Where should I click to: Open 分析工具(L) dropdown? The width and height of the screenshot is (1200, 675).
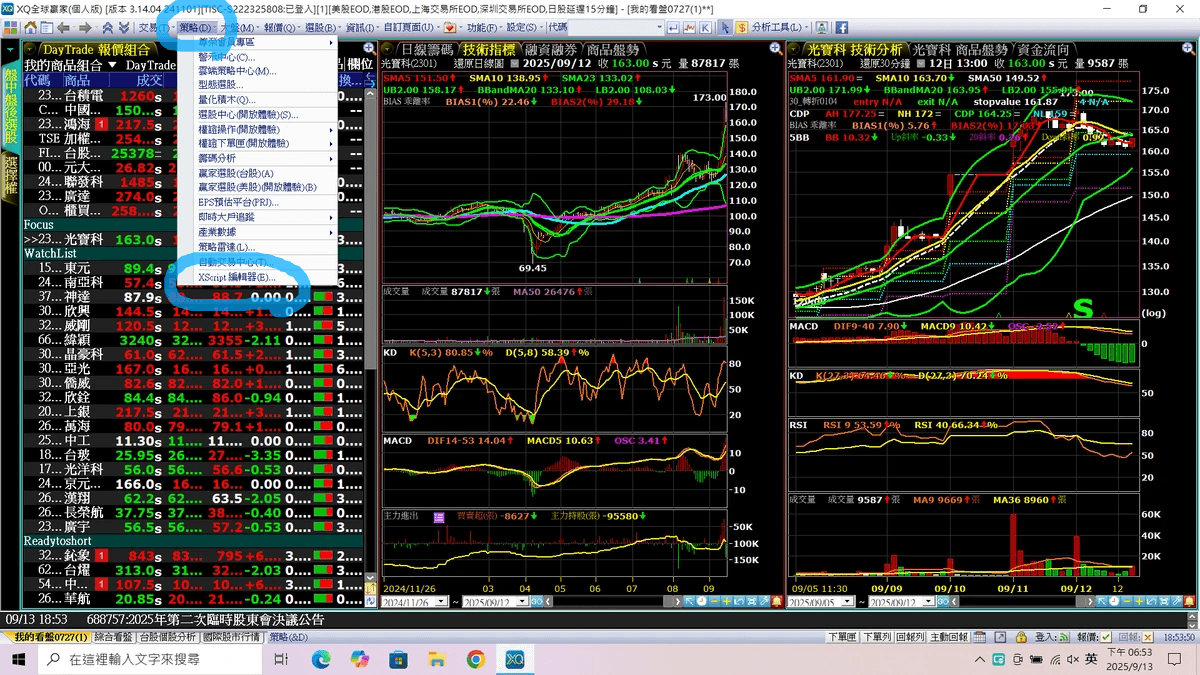coord(780,27)
